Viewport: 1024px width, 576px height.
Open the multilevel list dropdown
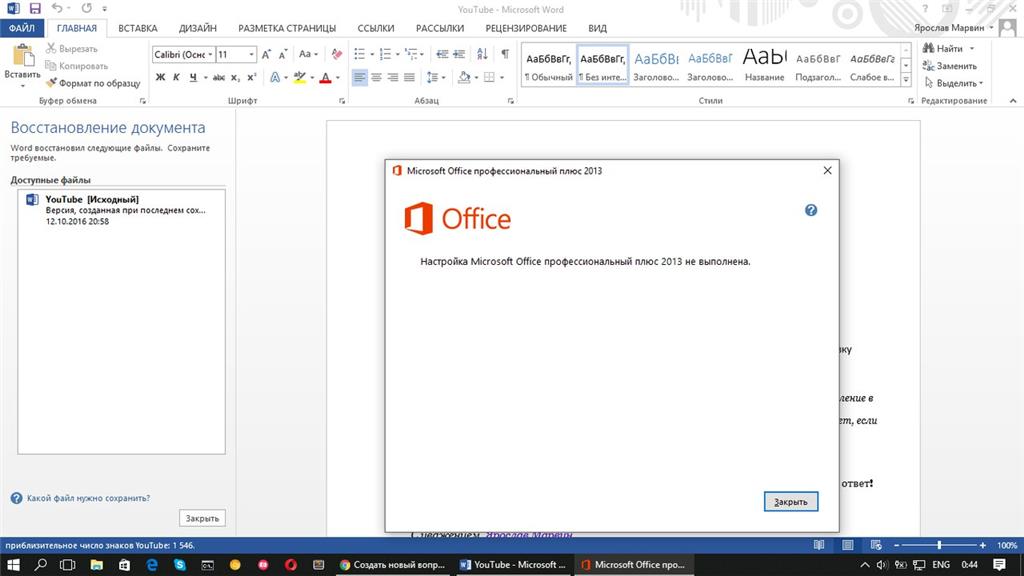click(x=423, y=54)
